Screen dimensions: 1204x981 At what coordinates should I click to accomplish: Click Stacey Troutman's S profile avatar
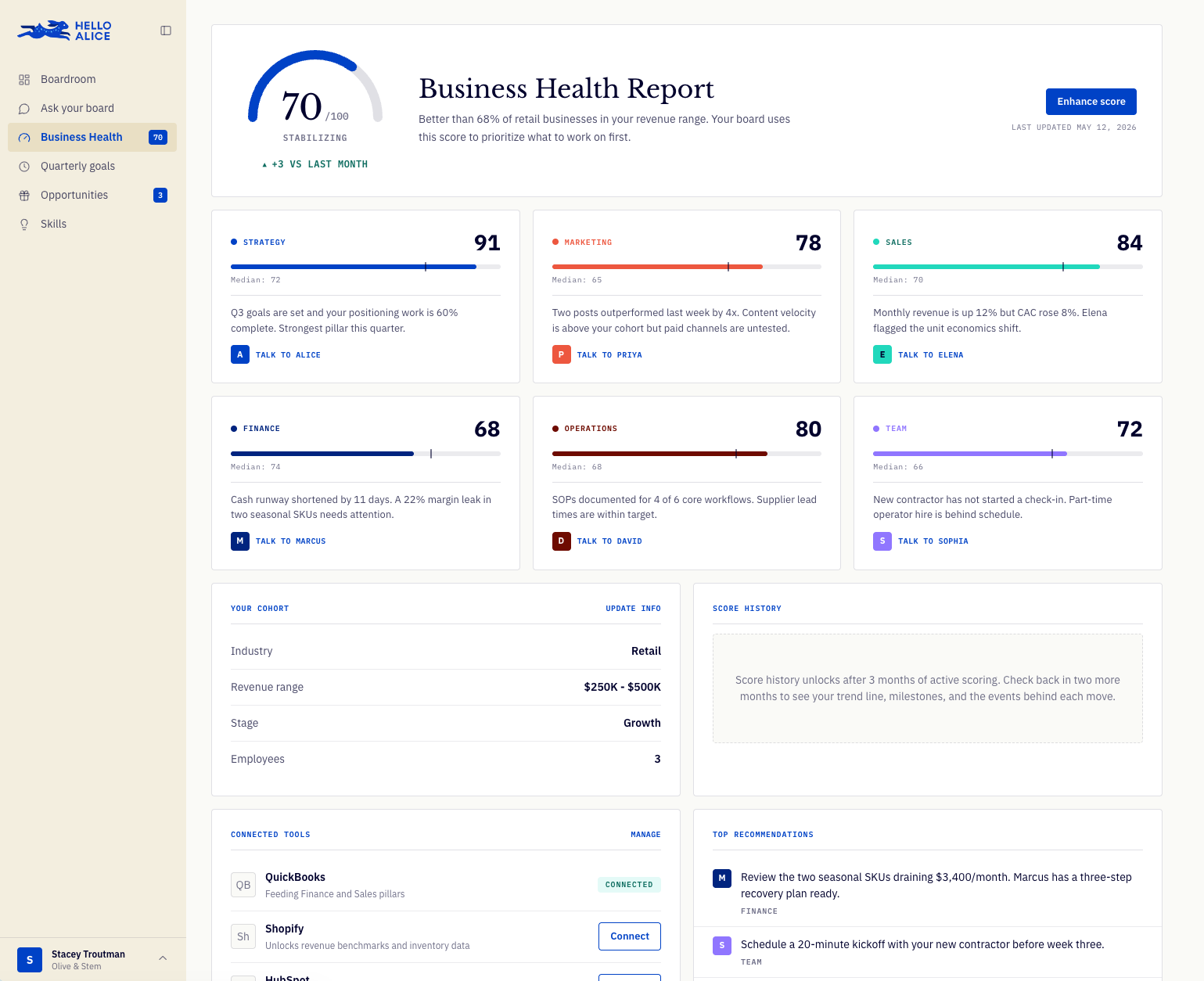30,959
